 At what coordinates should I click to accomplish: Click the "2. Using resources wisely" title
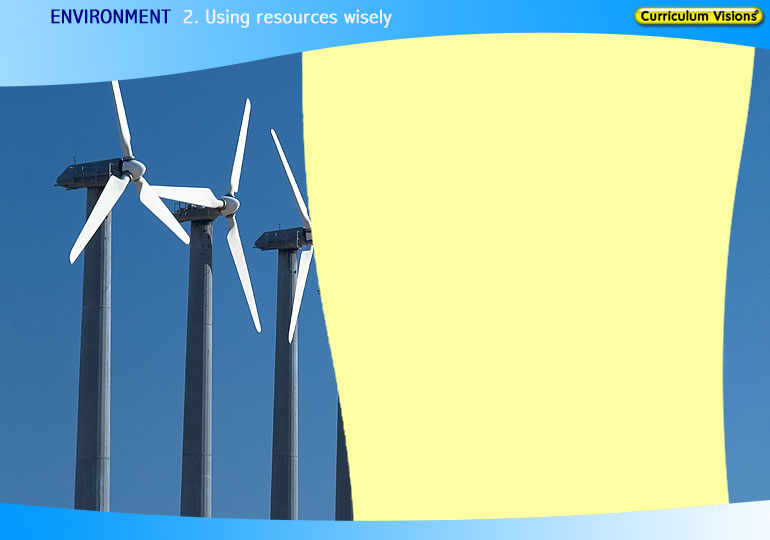click(287, 17)
